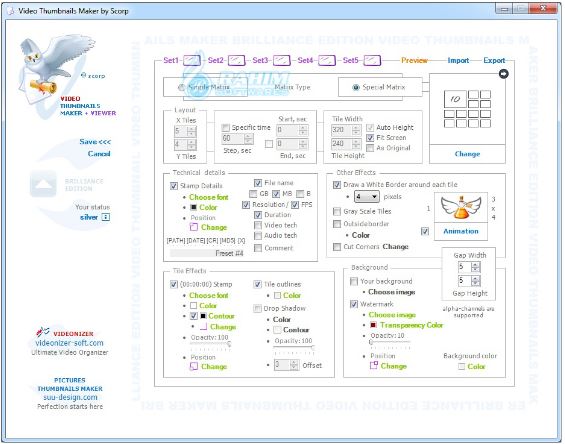The image size is (565, 444).
Task: Click Gap Width spinner arrows
Action: coord(476,267)
